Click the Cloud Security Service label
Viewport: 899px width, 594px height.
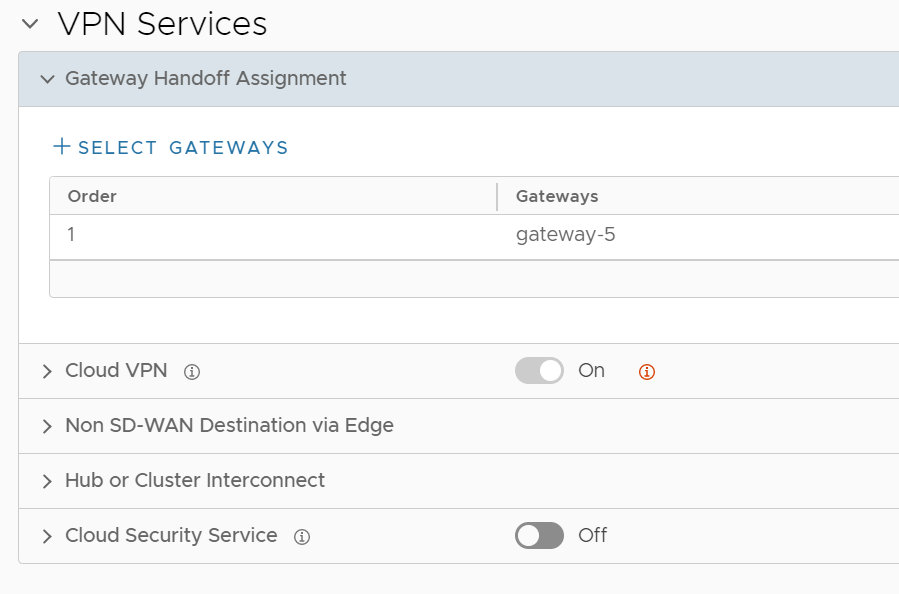point(171,536)
